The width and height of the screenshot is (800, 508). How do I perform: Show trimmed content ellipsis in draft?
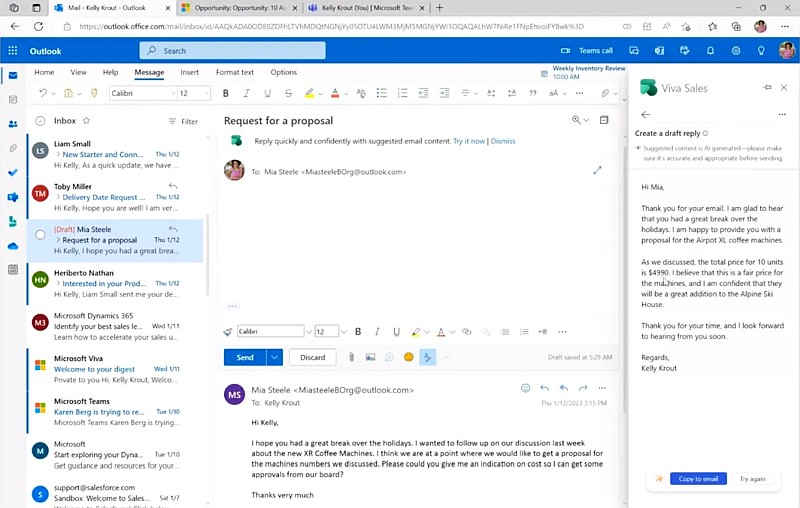(232, 306)
